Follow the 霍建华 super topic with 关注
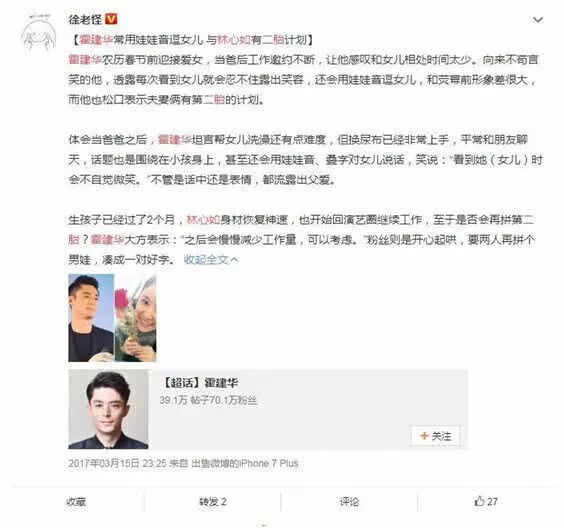Image resolution: width=564 pixels, height=528 pixels. point(435,436)
